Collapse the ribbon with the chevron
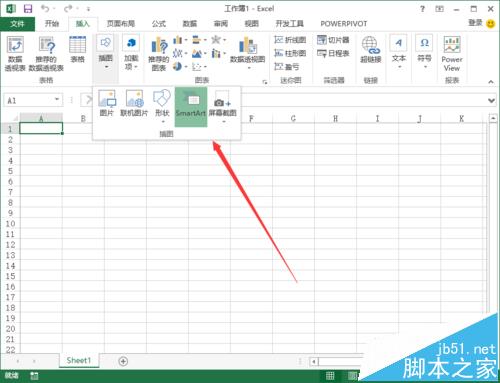 [x=491, y=82]
